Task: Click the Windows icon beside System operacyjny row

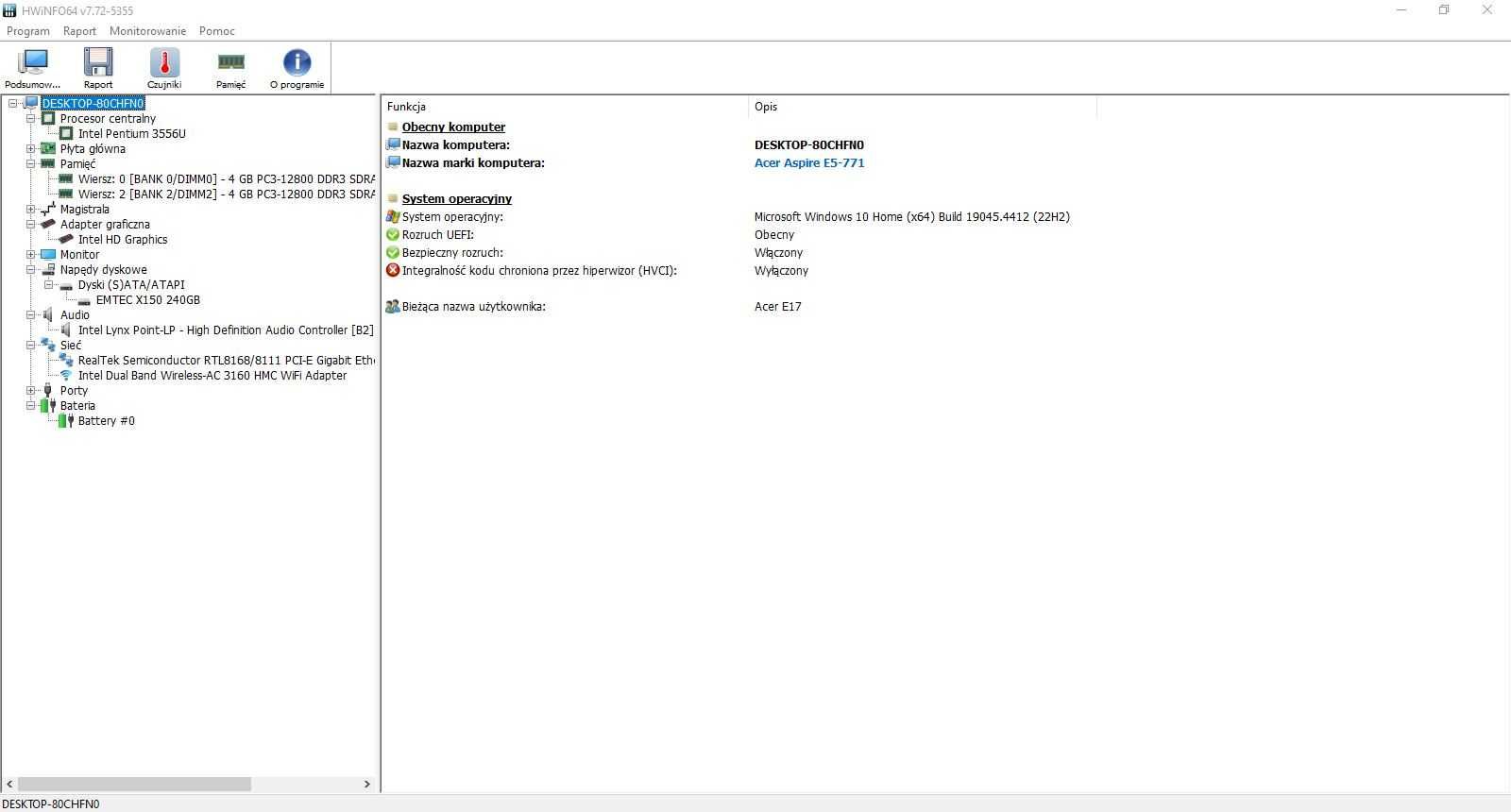Action: coord(393,217)
